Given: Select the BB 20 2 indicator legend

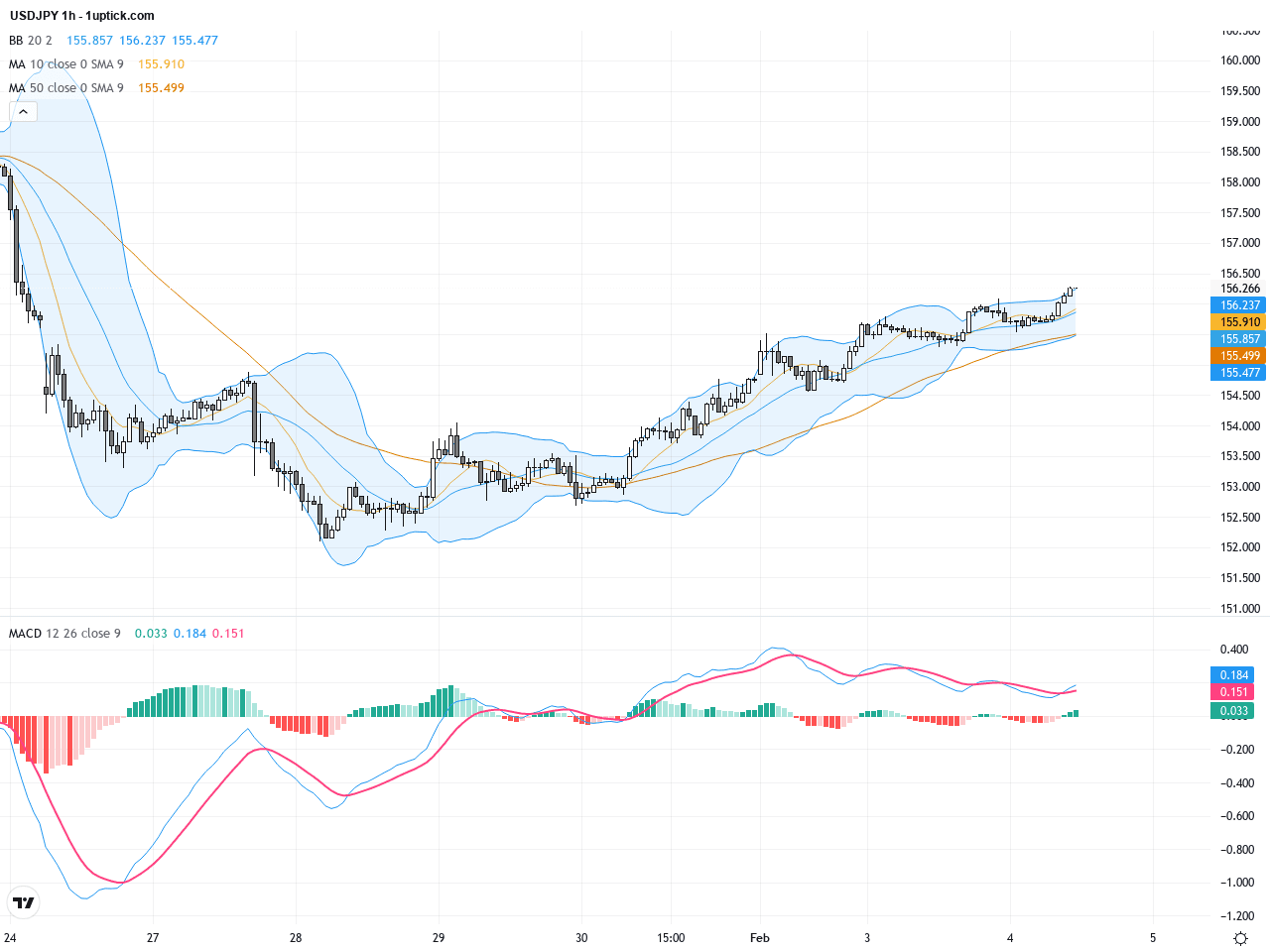Looking at the screenshot, I should click(x=31, y=41).
